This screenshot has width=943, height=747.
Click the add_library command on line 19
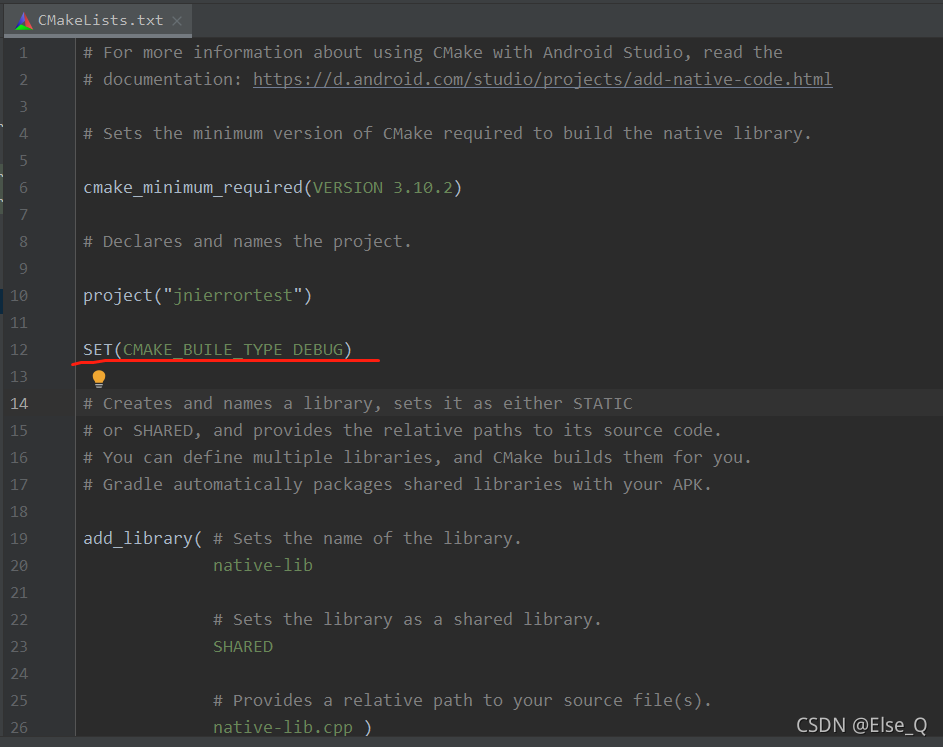coord(135,538)
